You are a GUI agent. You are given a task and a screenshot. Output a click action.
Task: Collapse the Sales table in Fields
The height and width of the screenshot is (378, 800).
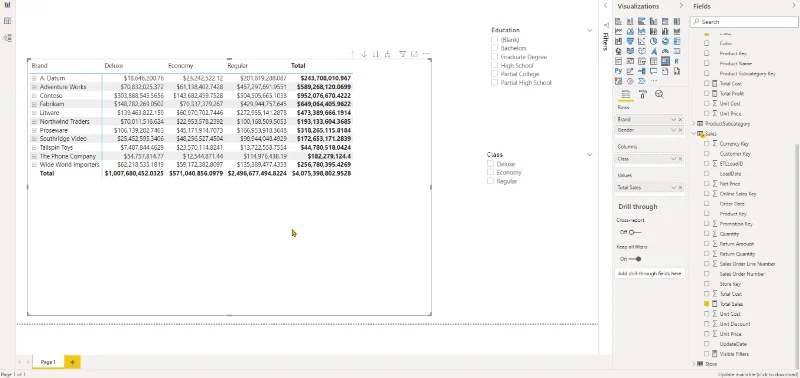tap(694, 134)
